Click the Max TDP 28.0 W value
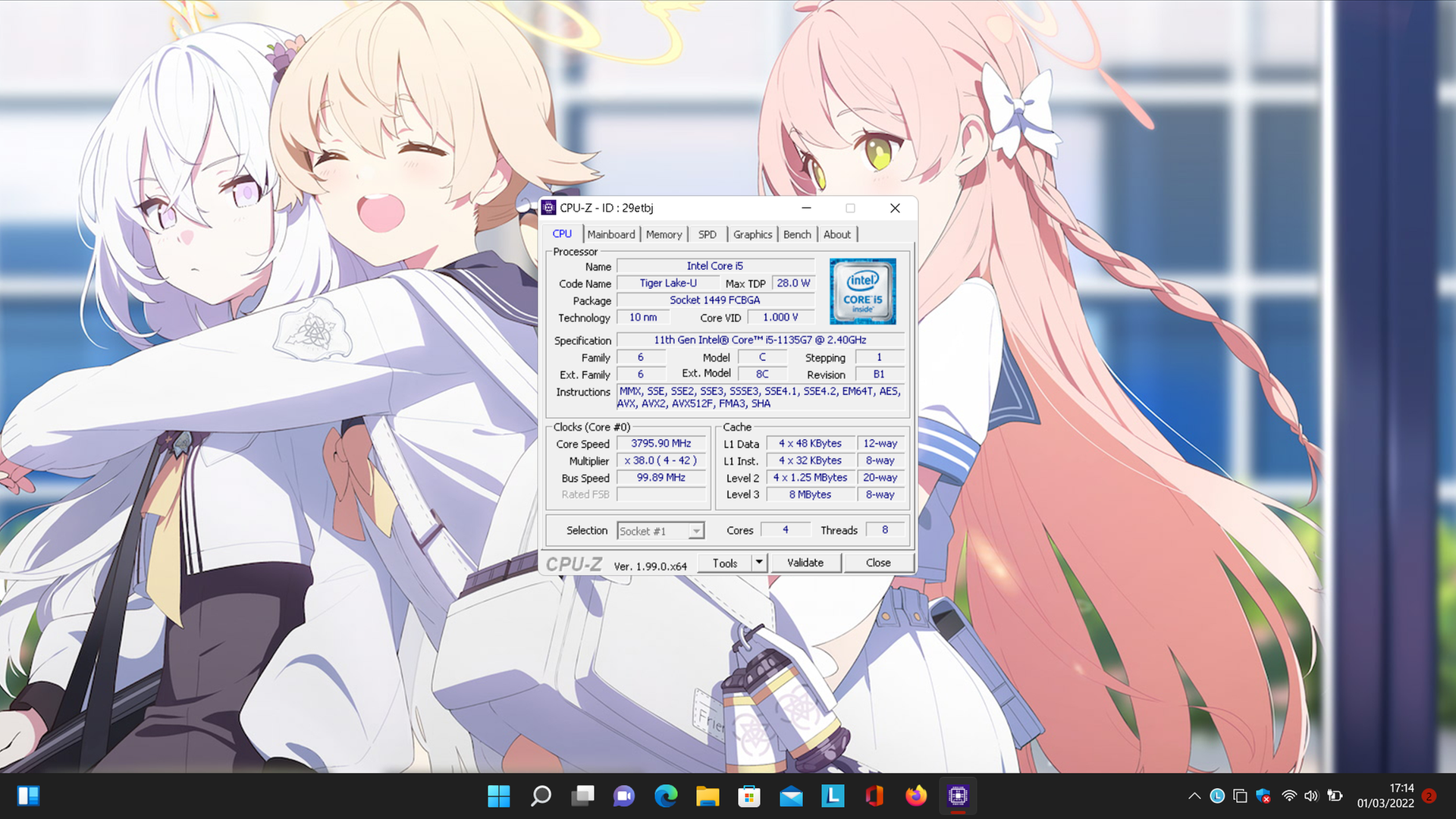The width and height of the screenshot is (1456, 819). click(x=793, y=283)
